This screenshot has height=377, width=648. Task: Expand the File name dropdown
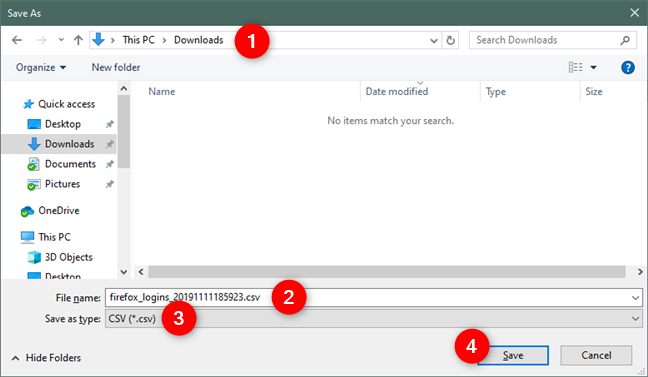635,298
